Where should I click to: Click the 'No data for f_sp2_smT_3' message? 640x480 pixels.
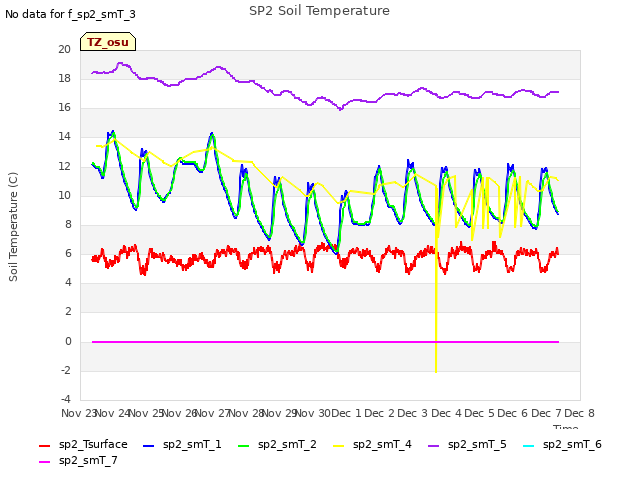[x=70, y=14]
